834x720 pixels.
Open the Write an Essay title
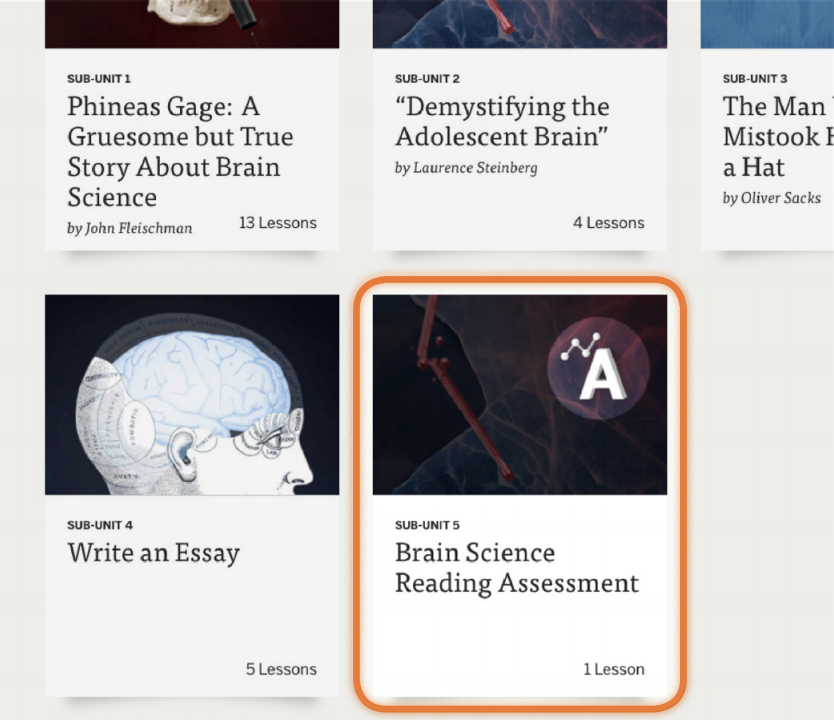point(154,552)
